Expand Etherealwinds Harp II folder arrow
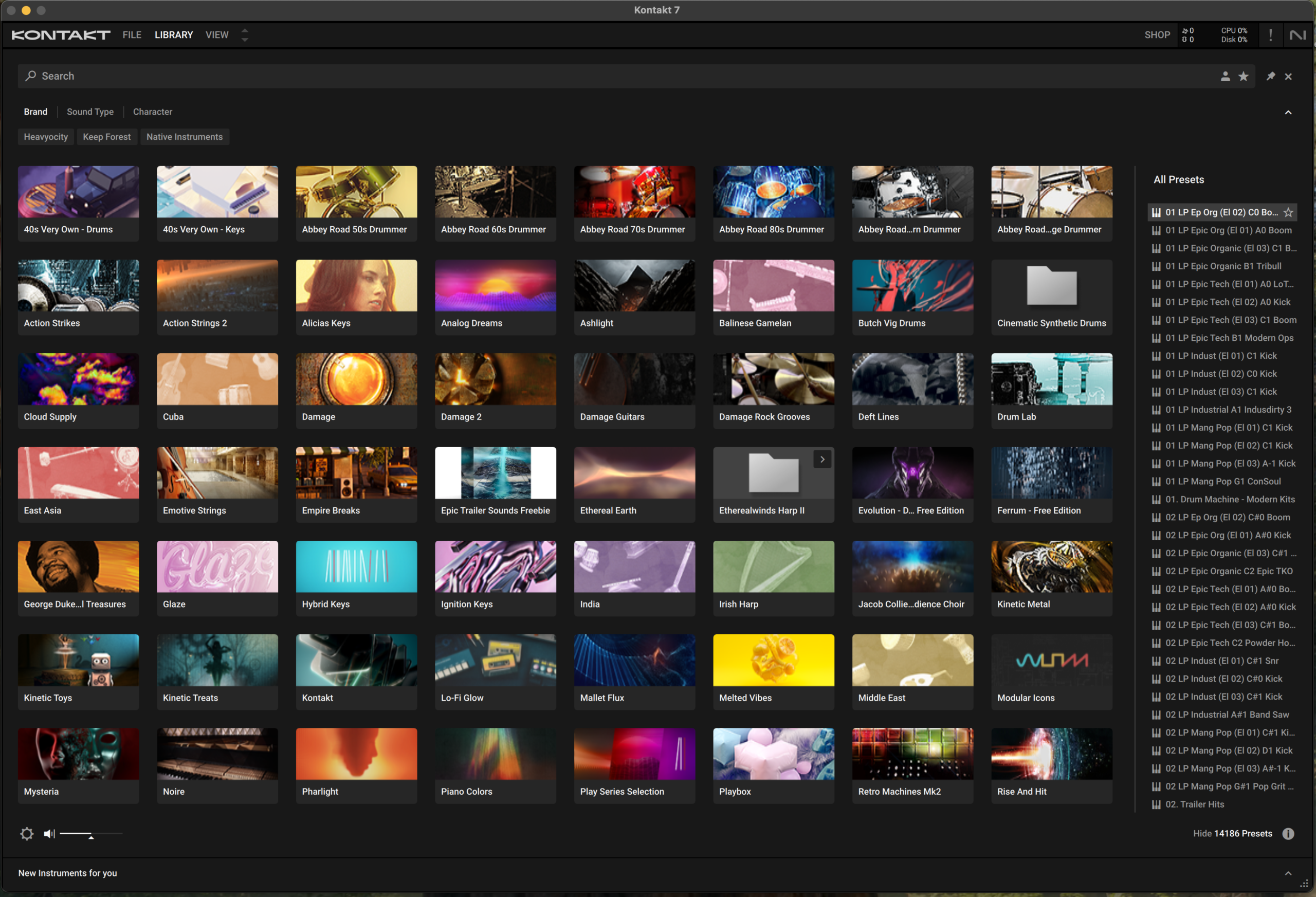The width and height of the screenshot is (1316, 897). tap(822, 459)
